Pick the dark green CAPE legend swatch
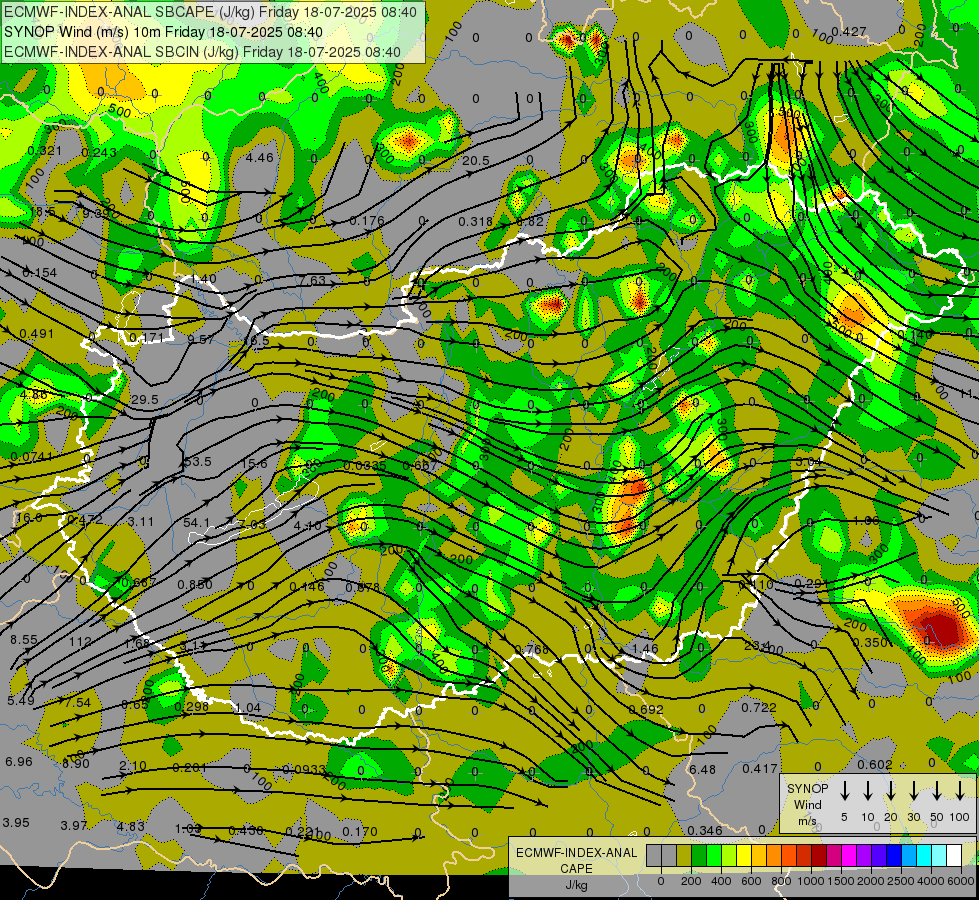979x900 pixels. (699, 856)
